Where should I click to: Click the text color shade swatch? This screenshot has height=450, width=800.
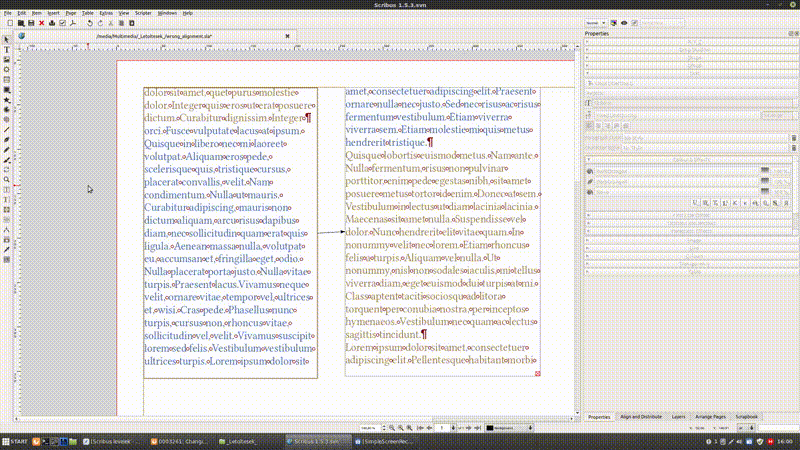[x=765, y=170]
